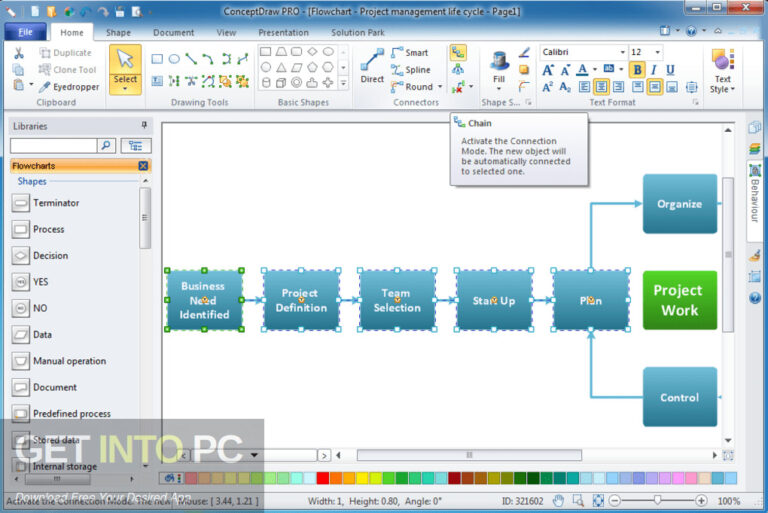The width and height of the screenshot is (768, 513).
Task: Pick the red color swatch in palette
Action: click(323, 478)
